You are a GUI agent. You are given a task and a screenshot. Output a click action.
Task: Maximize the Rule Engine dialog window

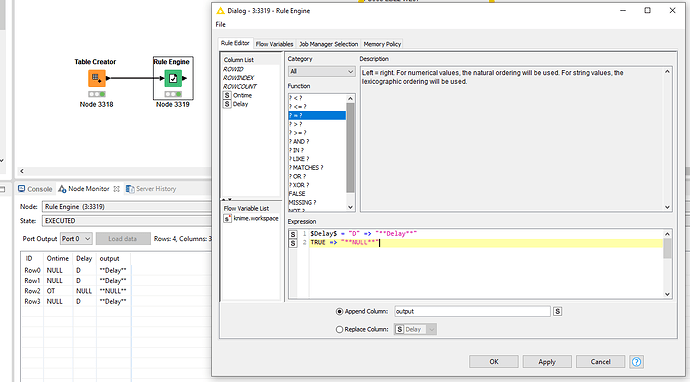tap(647, 11)
